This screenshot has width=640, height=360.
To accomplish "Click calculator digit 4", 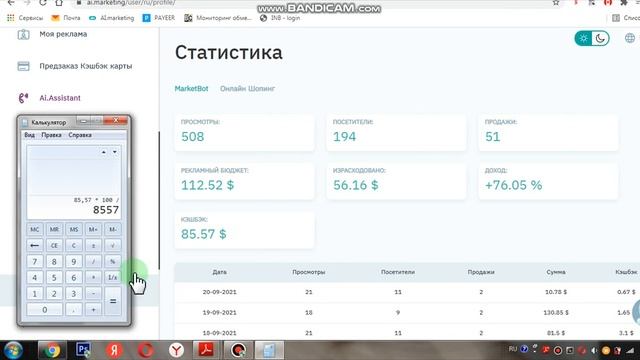I will pos(35,278).
